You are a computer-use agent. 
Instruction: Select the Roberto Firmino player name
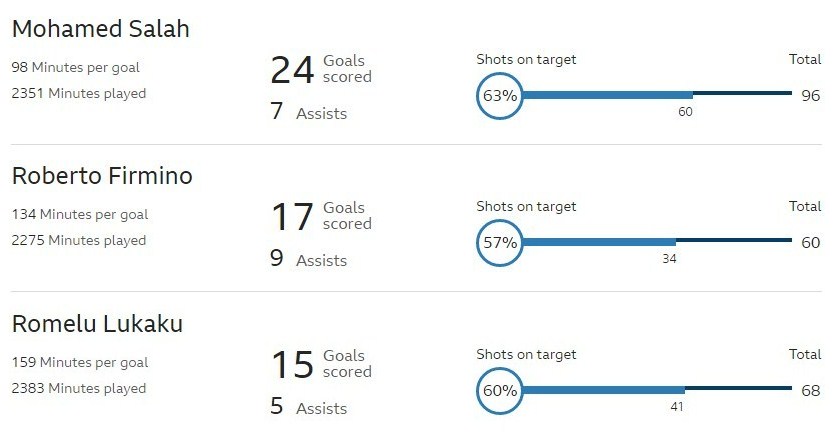pyautogui.click(x=102, y=176)
